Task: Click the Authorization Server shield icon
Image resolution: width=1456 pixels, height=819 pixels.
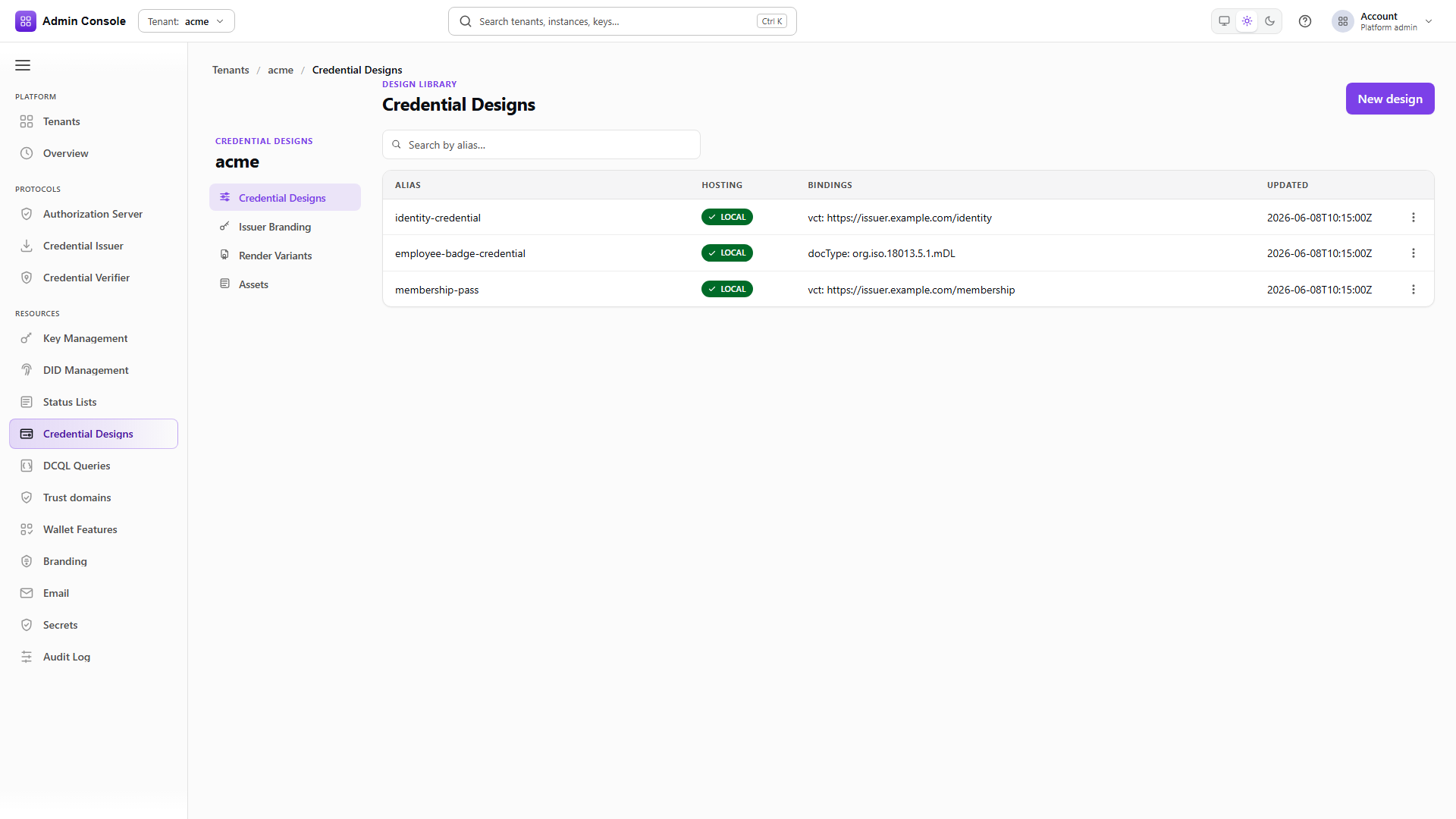Action: click(x=27, y=214)
